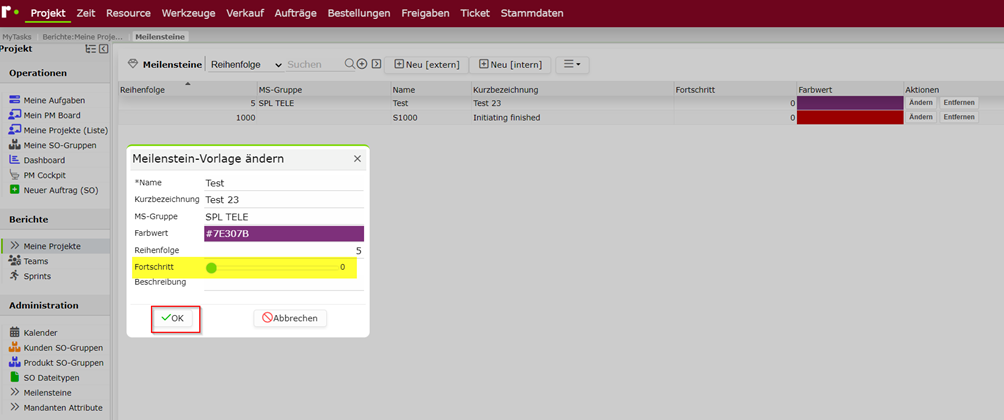The height and width of the screenshot is (420, 1004).
Task: Click the Fortschritt slider handle in dialog
Action: click(x=211, y=268)
